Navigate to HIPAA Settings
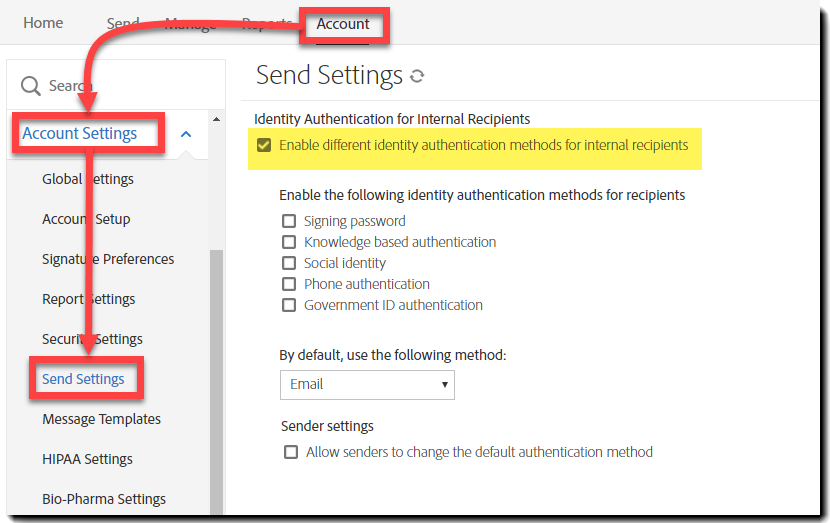The width and height of the screenshot is (830, 523). coord(87,459)
